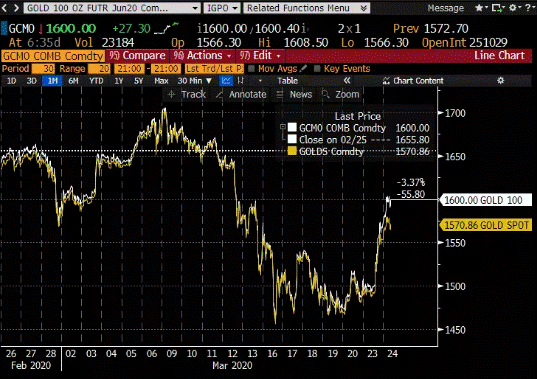This screenshot has height=379, width=537.
Task: Select the 1M range
Action: coord(52,81)
